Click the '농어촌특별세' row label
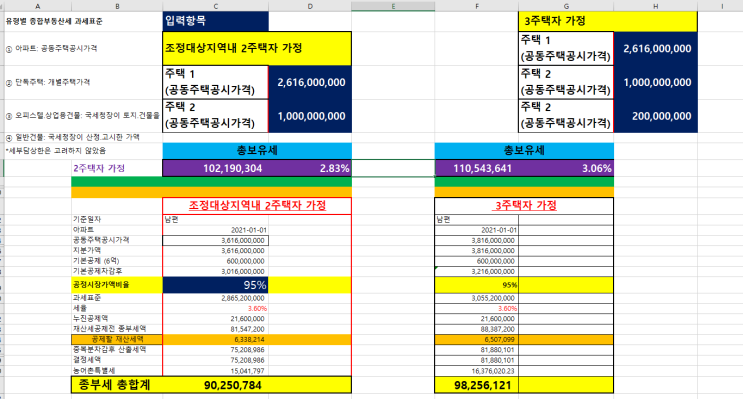This screenshot has width=743, height=399. coord(94,370)
